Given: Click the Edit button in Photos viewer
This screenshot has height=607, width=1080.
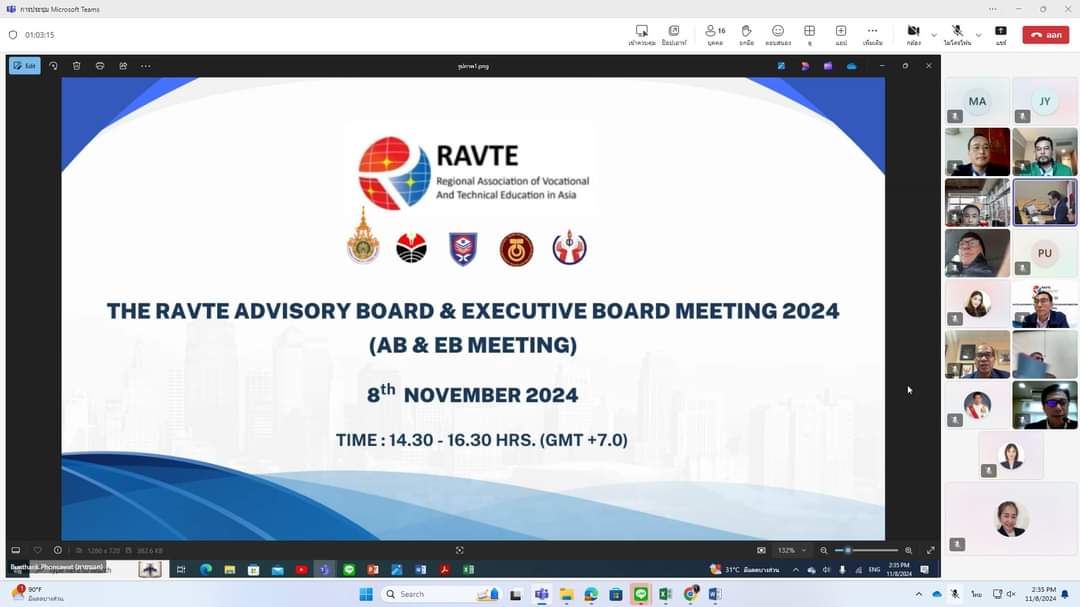Looking at the screenshot, I should tap(25, 66).
